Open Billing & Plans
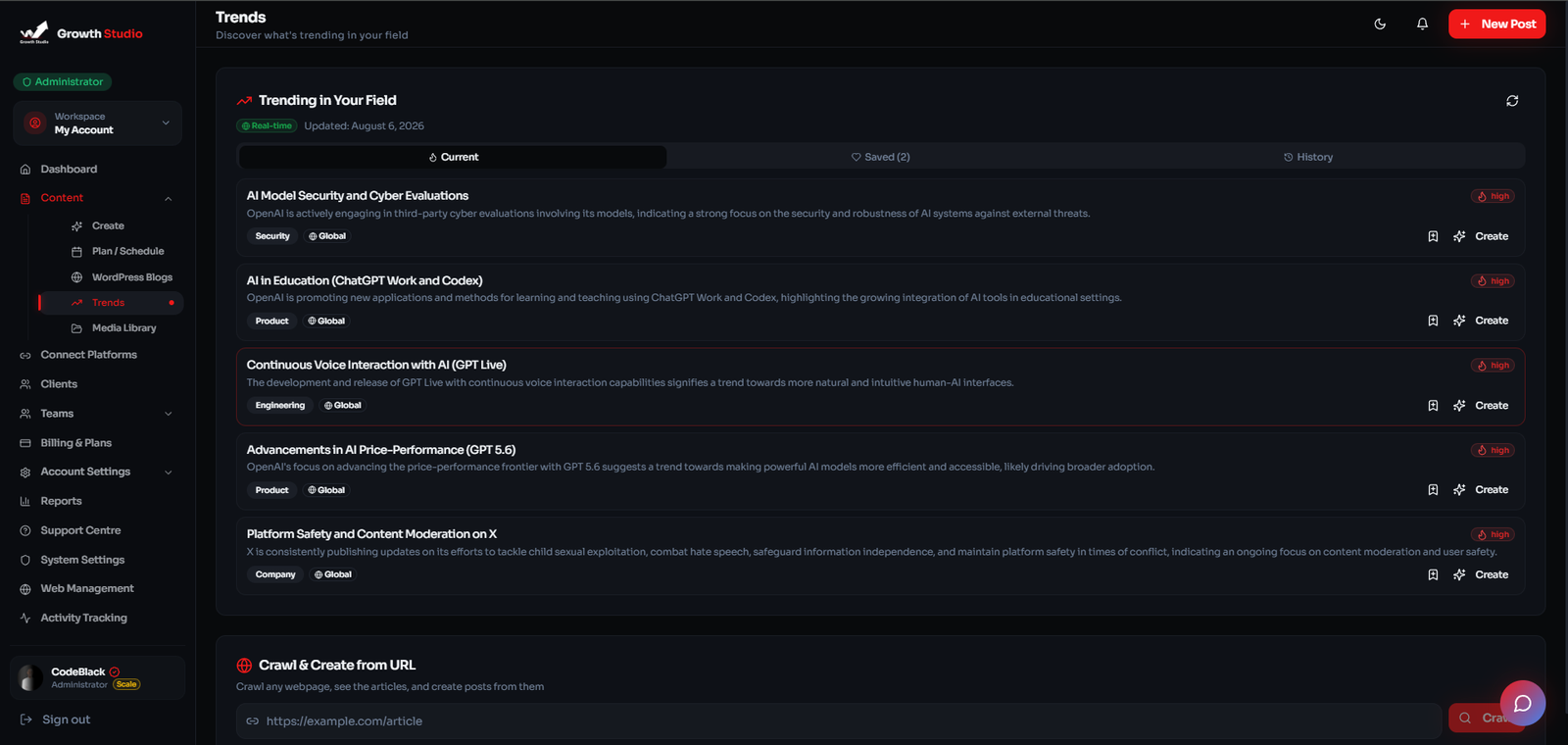The width and height of the screenshot is (1568, 745). pyautogui.click(x=75, y=443)
